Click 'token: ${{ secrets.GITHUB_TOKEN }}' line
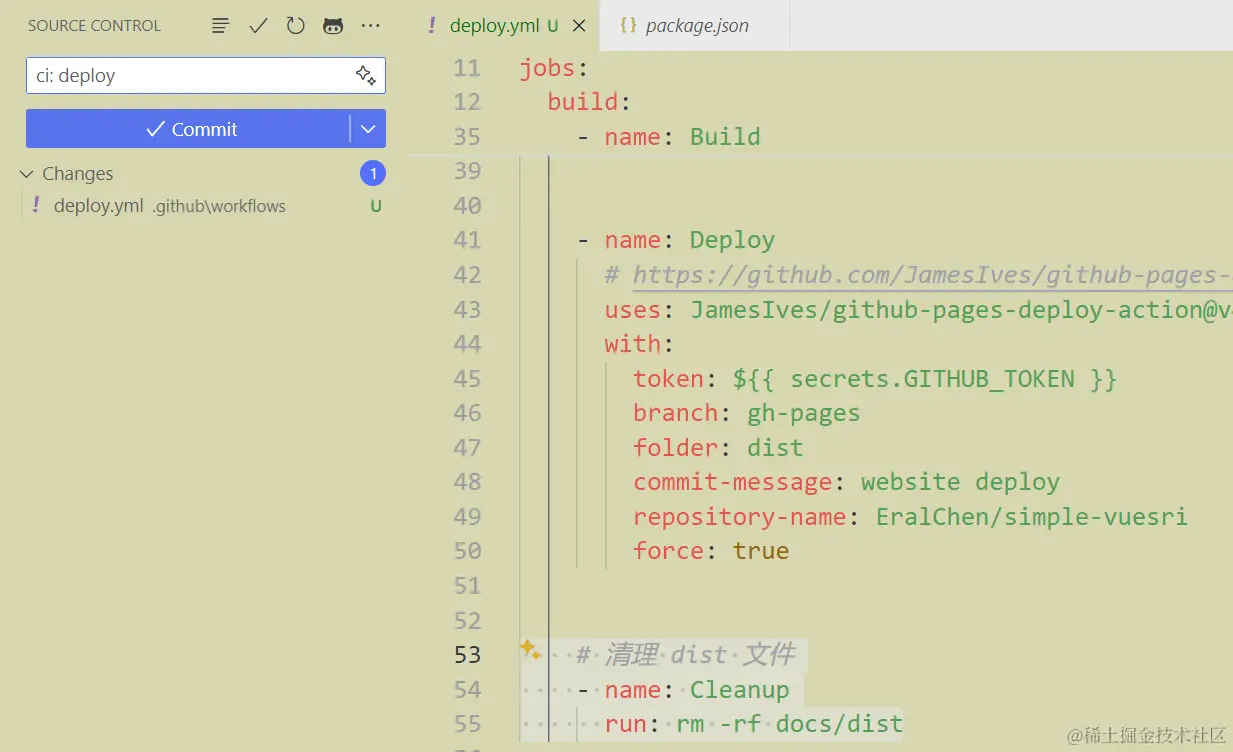 [x=875, y=379]
